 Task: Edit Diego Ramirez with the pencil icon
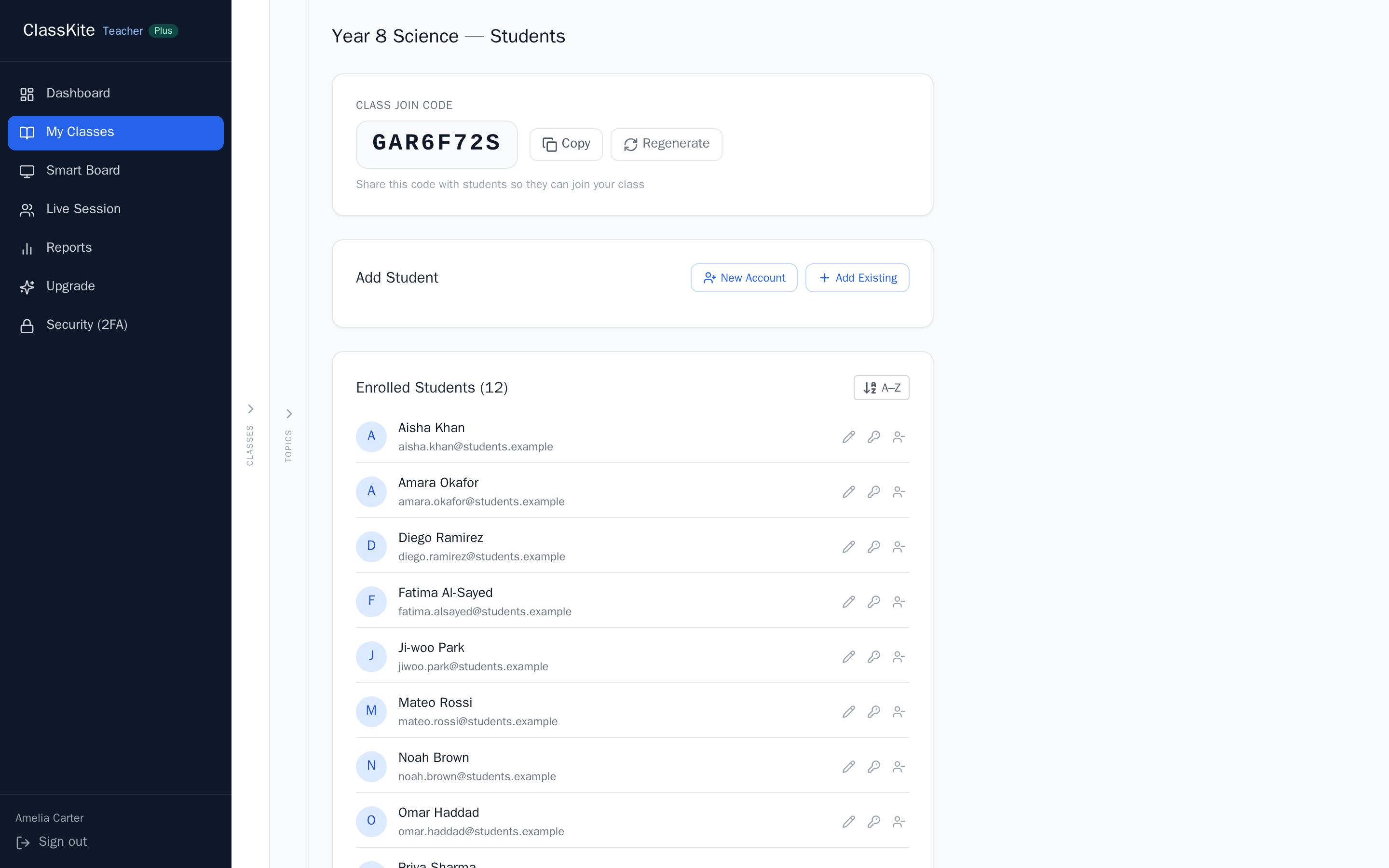[x=848, y=547]
